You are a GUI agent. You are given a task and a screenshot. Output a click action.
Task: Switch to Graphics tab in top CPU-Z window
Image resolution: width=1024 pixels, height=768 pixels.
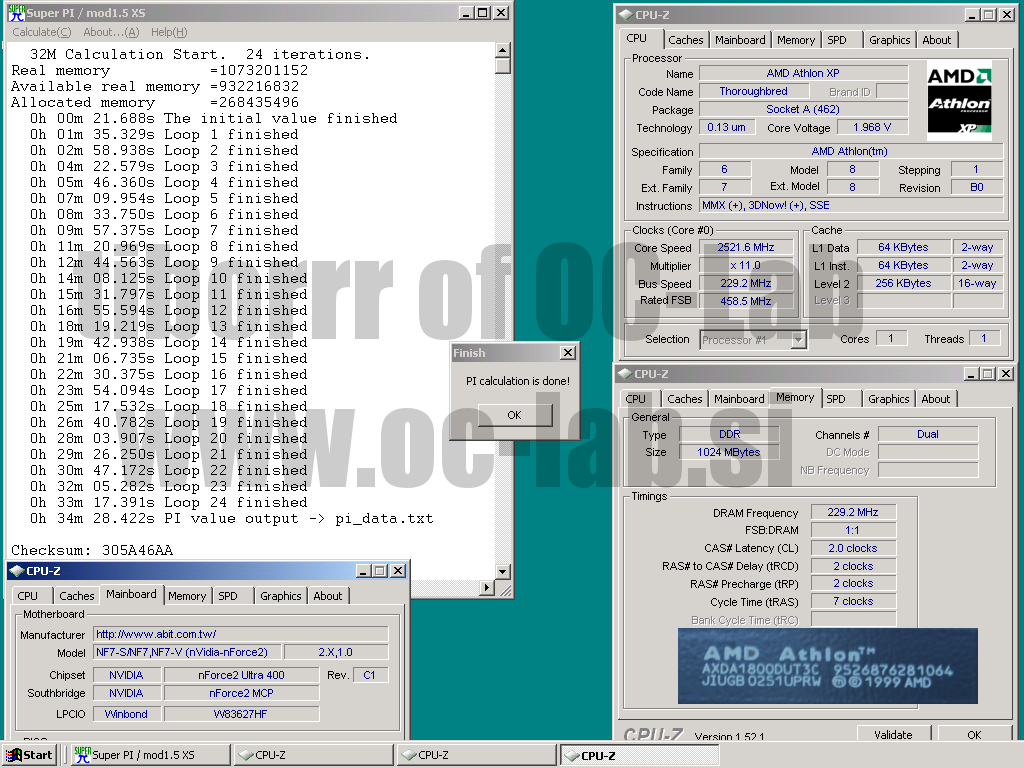tap(889, 40)
